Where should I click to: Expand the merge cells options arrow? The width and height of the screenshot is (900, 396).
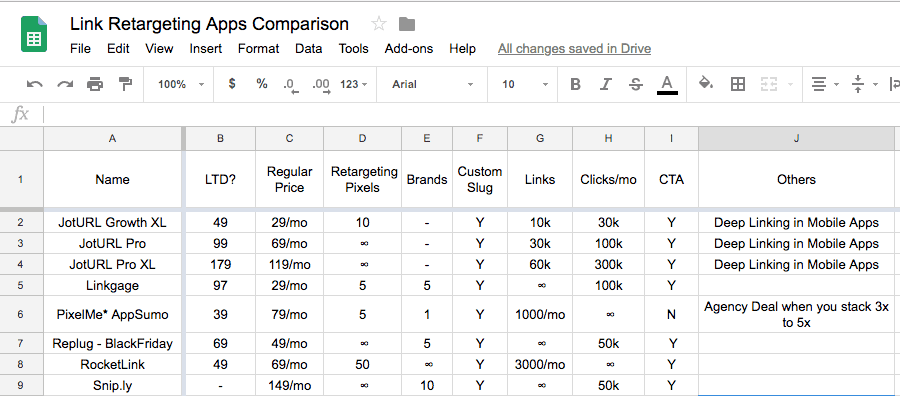[790, 85]
